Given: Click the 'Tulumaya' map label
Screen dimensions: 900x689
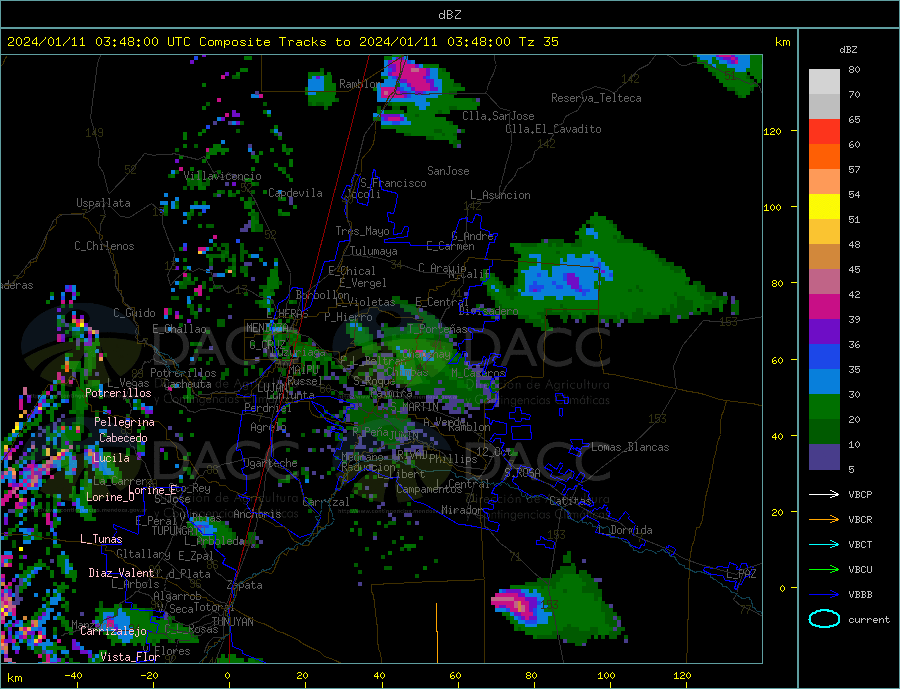Looking at the screenshot, I should 374,251.
